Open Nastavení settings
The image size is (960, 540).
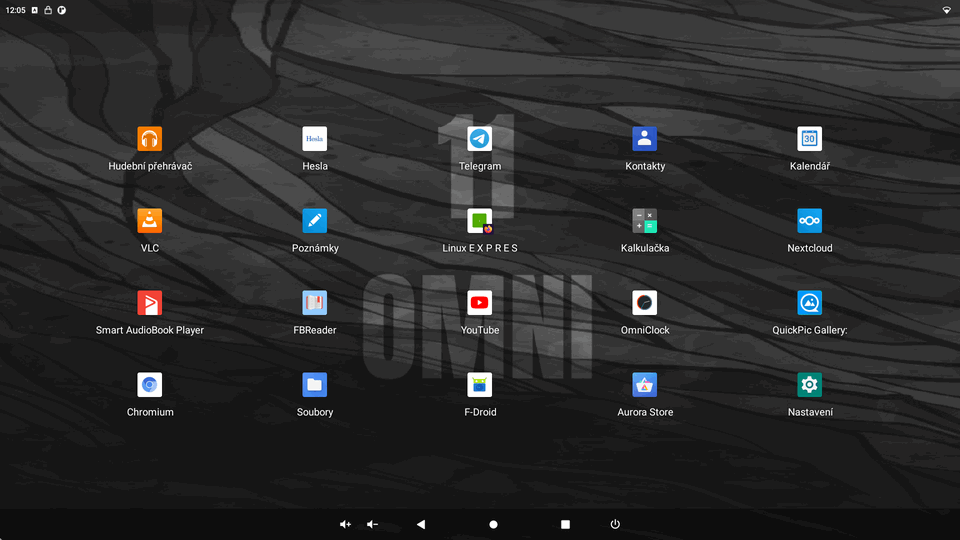click(x=809, y=385)
